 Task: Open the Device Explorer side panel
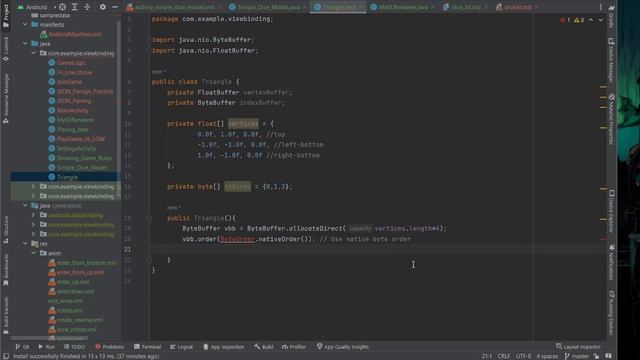pos(611,211)
